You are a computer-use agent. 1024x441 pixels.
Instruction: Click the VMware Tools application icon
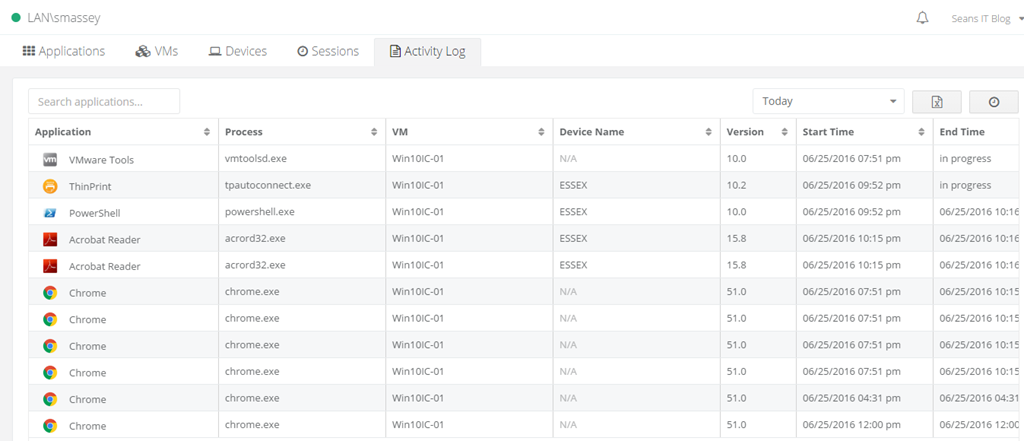click(50, 160)
